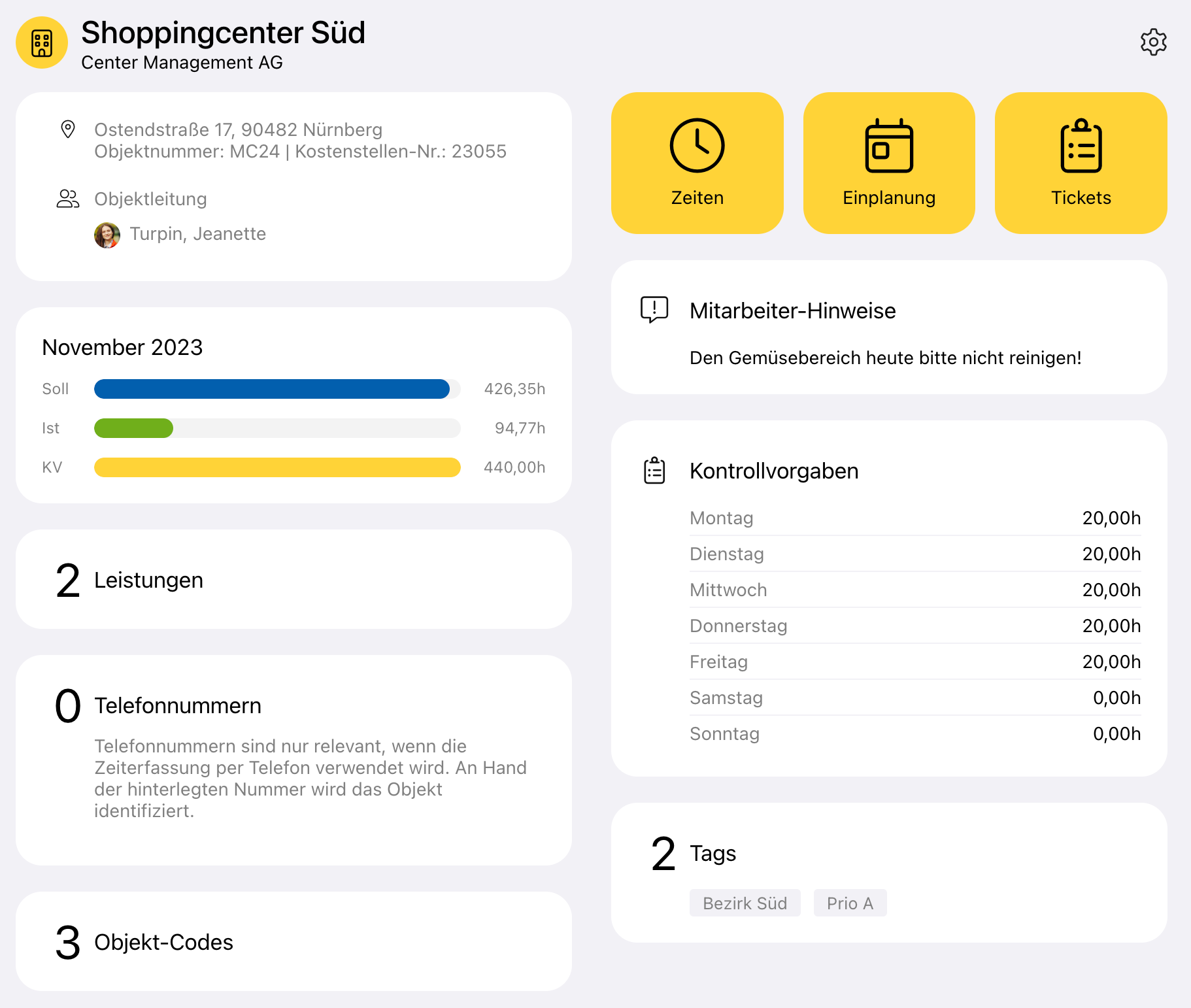This screenshot has height=1008, width=1191.
Task: Click the Kontrollvorgaben checklist icon
Action: pyautogui.click(x=654, y=471)
